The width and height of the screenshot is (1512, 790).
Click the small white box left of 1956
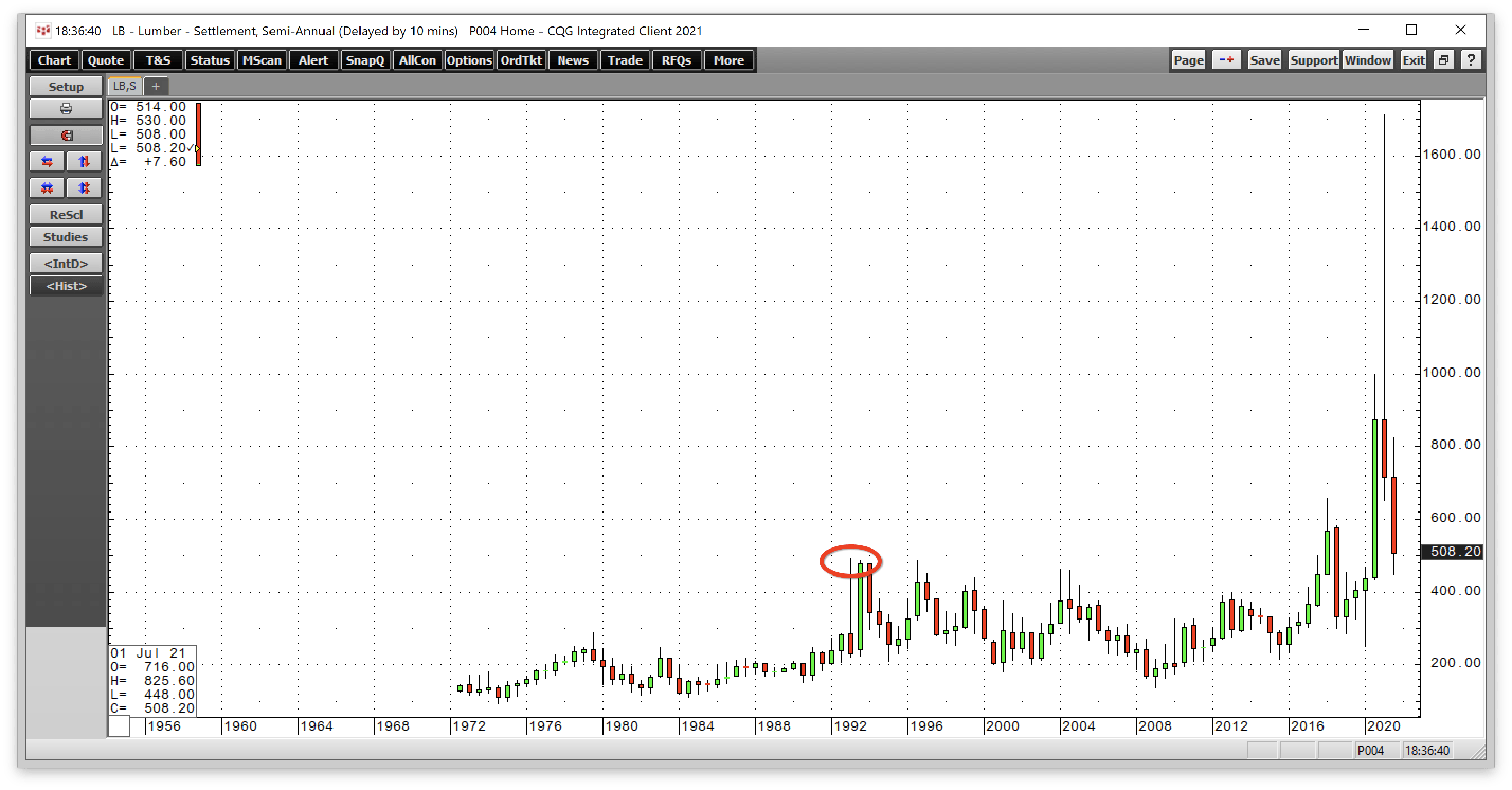(119, 726)
